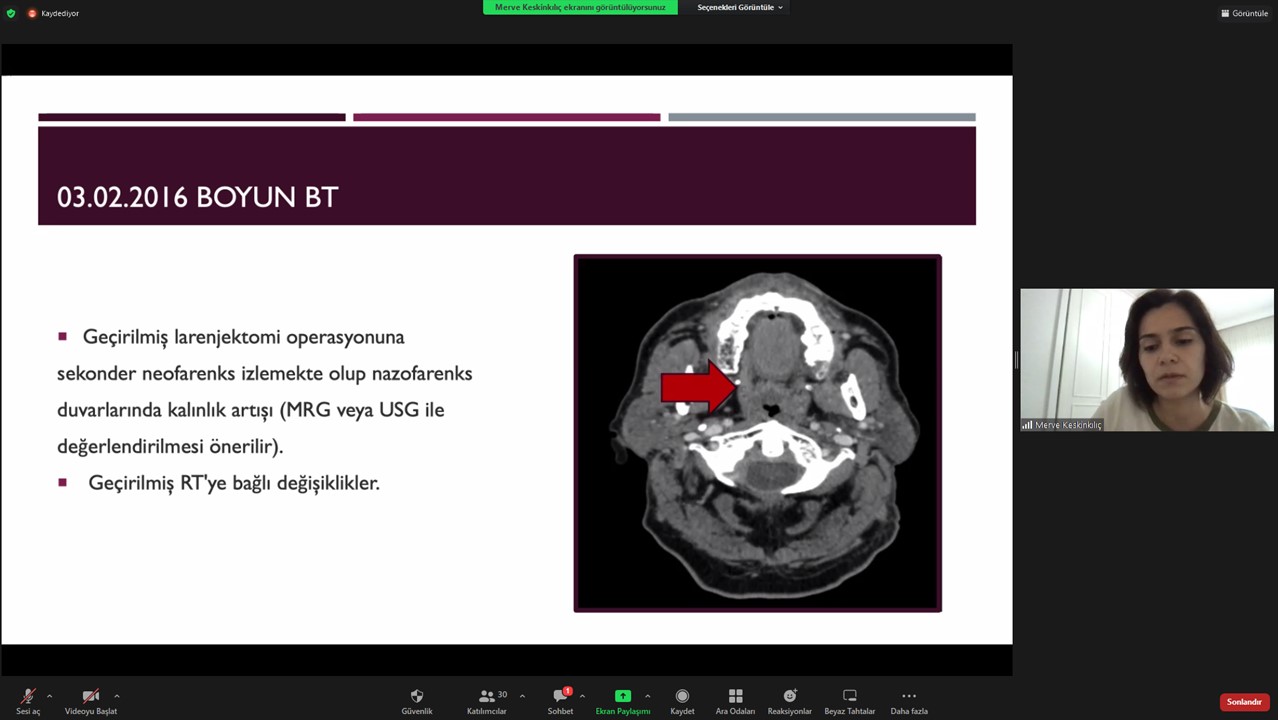
Task: Click the green encryption shield icon
Action: [11, 13]
